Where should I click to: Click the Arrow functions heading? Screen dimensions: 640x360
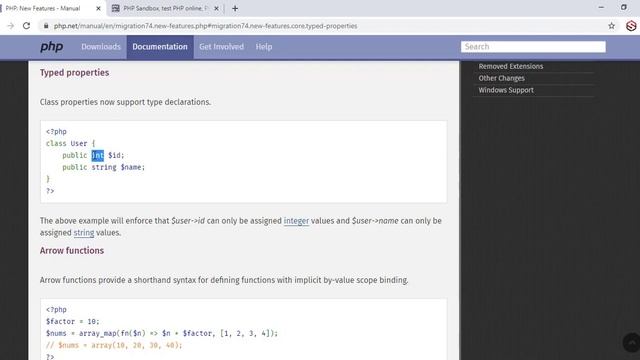[72, 251]
